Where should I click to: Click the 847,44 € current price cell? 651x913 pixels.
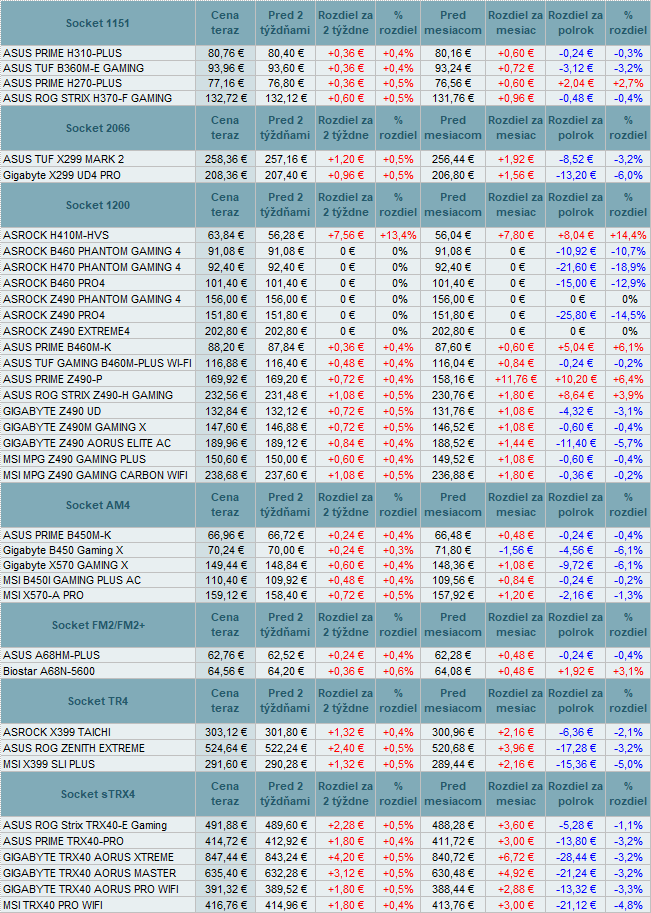[x=225, y=857]
